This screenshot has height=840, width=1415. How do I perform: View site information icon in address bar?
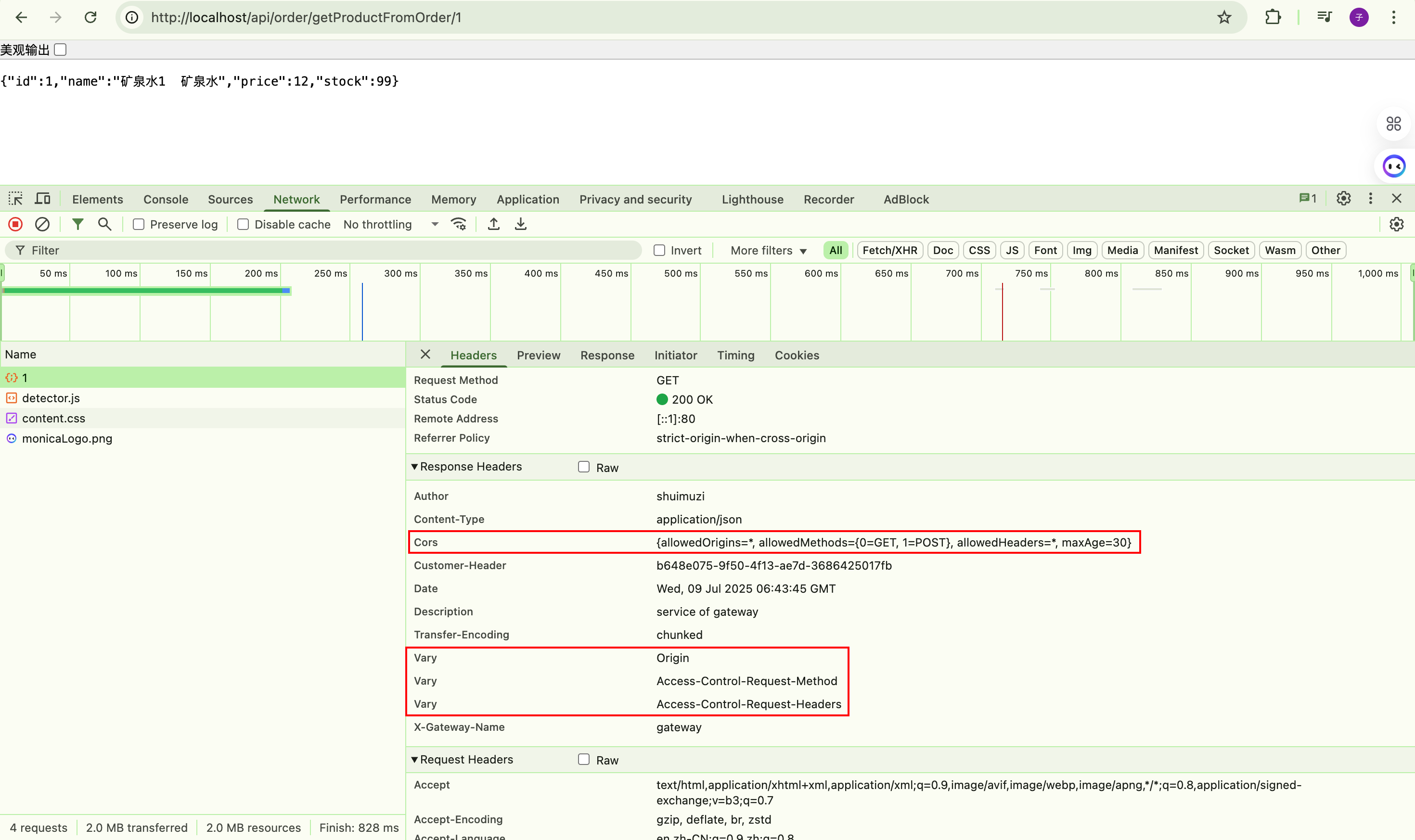pos(132,17)
